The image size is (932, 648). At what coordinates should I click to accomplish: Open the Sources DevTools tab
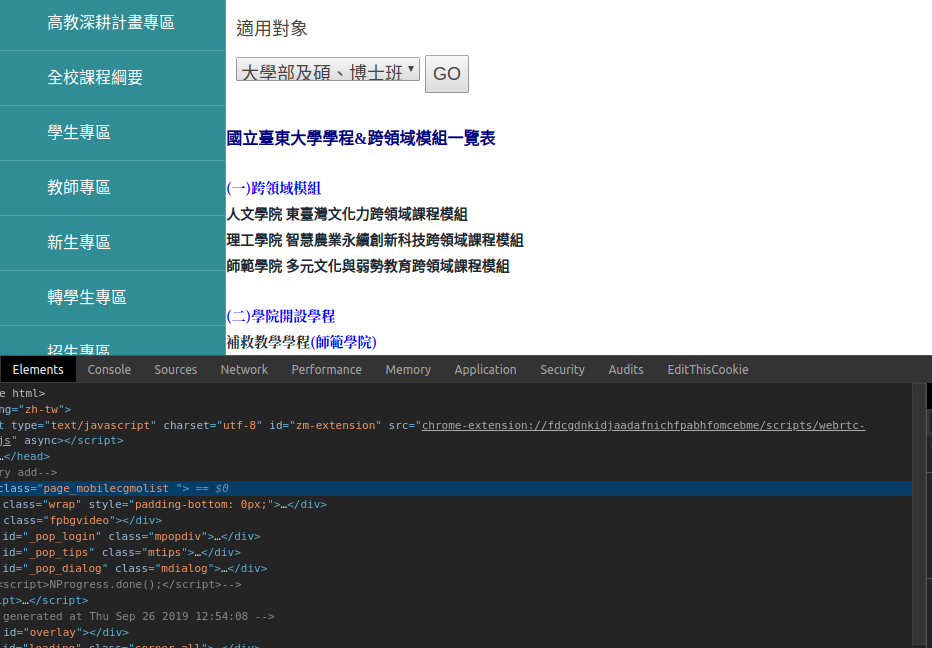click(176, 370)
